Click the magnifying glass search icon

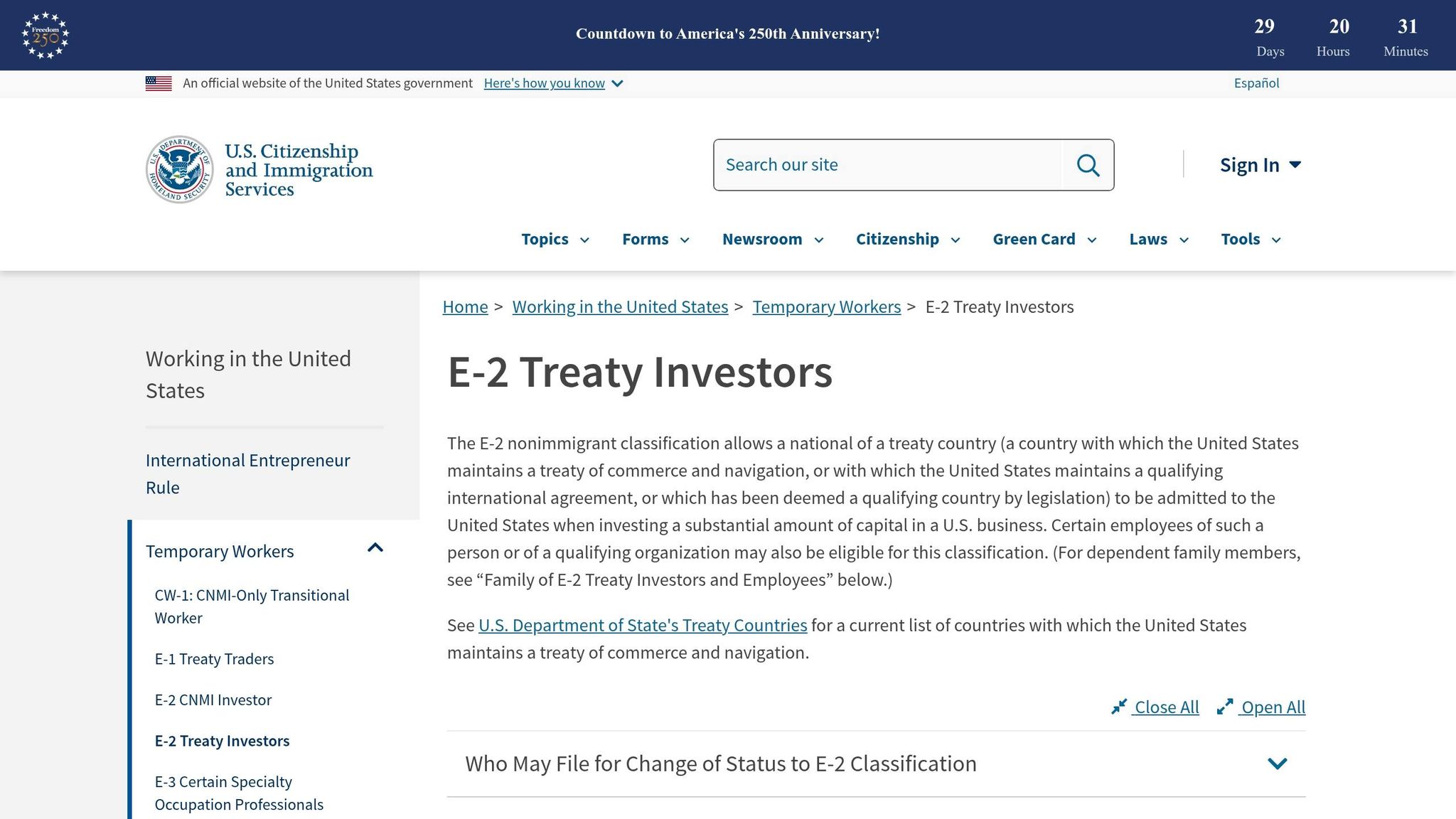click(1088, 165)
